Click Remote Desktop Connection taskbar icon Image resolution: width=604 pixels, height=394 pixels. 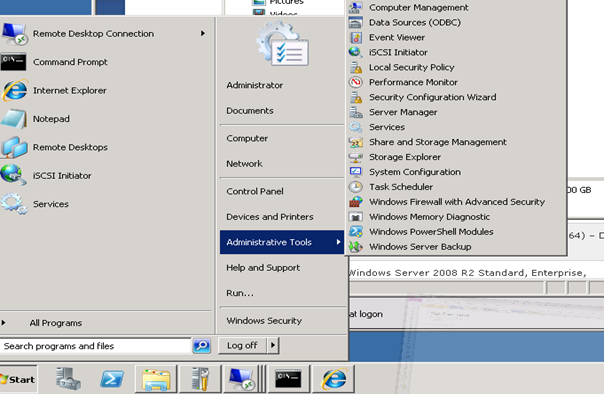pyautogui.click(x=242, y=379)
